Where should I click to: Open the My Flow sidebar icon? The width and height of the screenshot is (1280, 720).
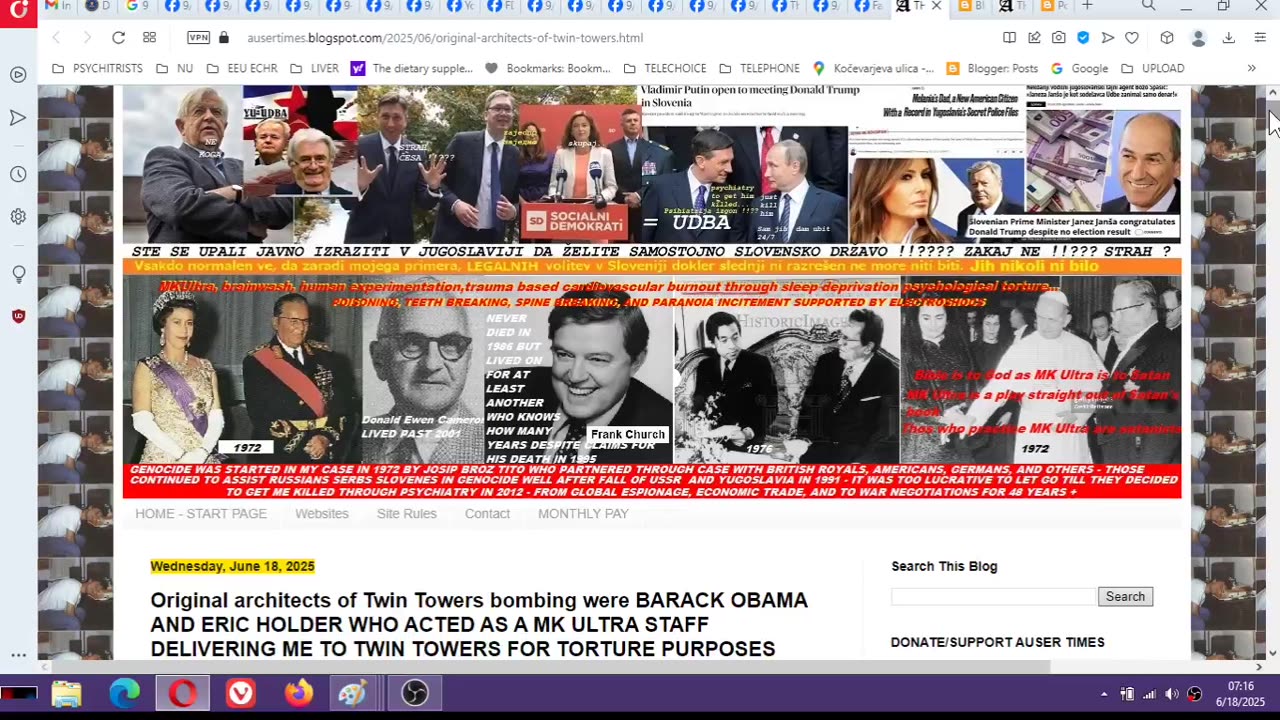click(18, 118)
